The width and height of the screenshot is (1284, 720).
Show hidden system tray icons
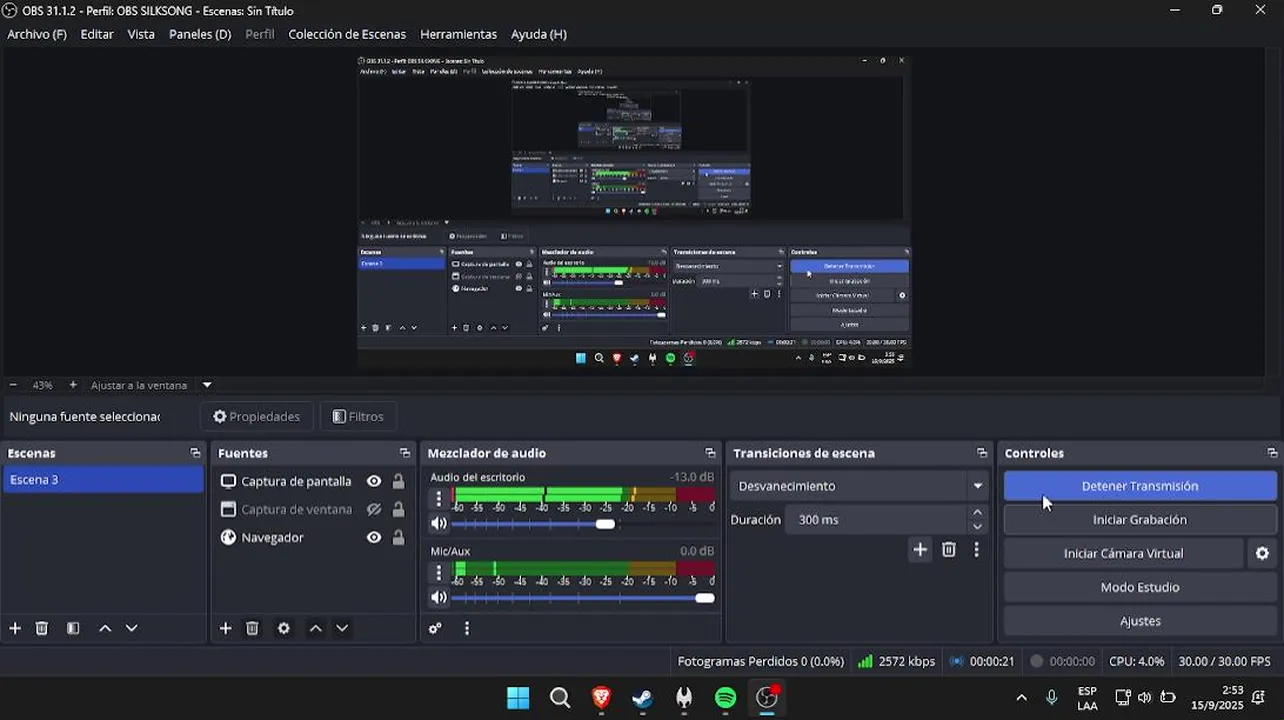1021,698
